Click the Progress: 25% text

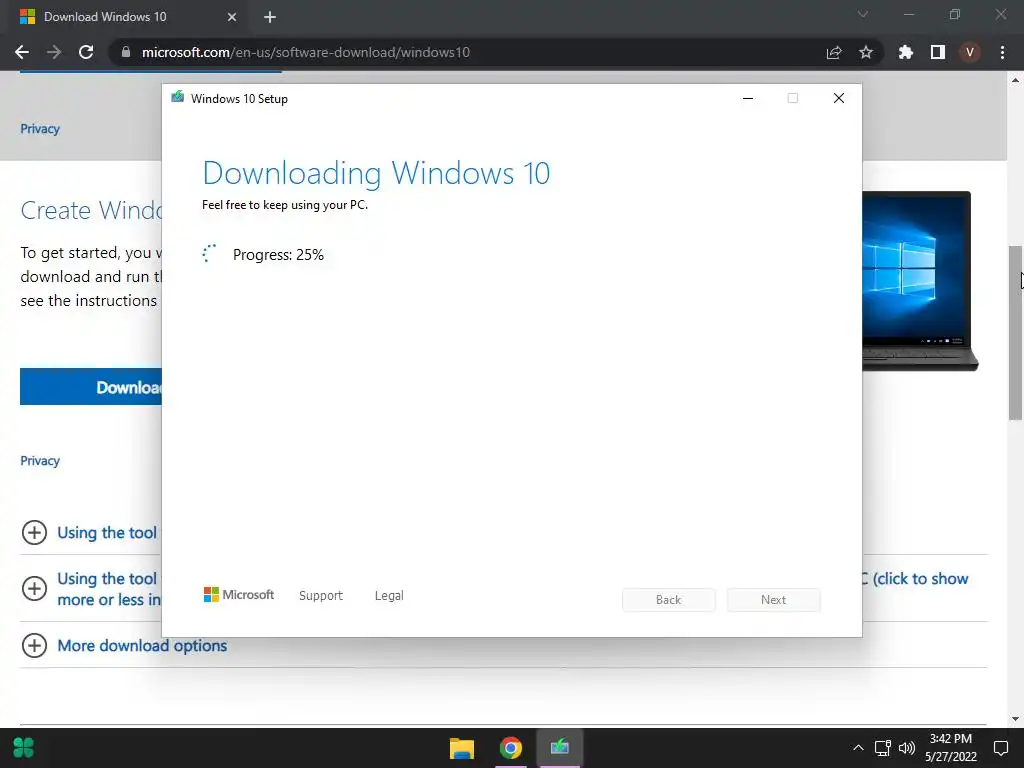tap(278, 255)
